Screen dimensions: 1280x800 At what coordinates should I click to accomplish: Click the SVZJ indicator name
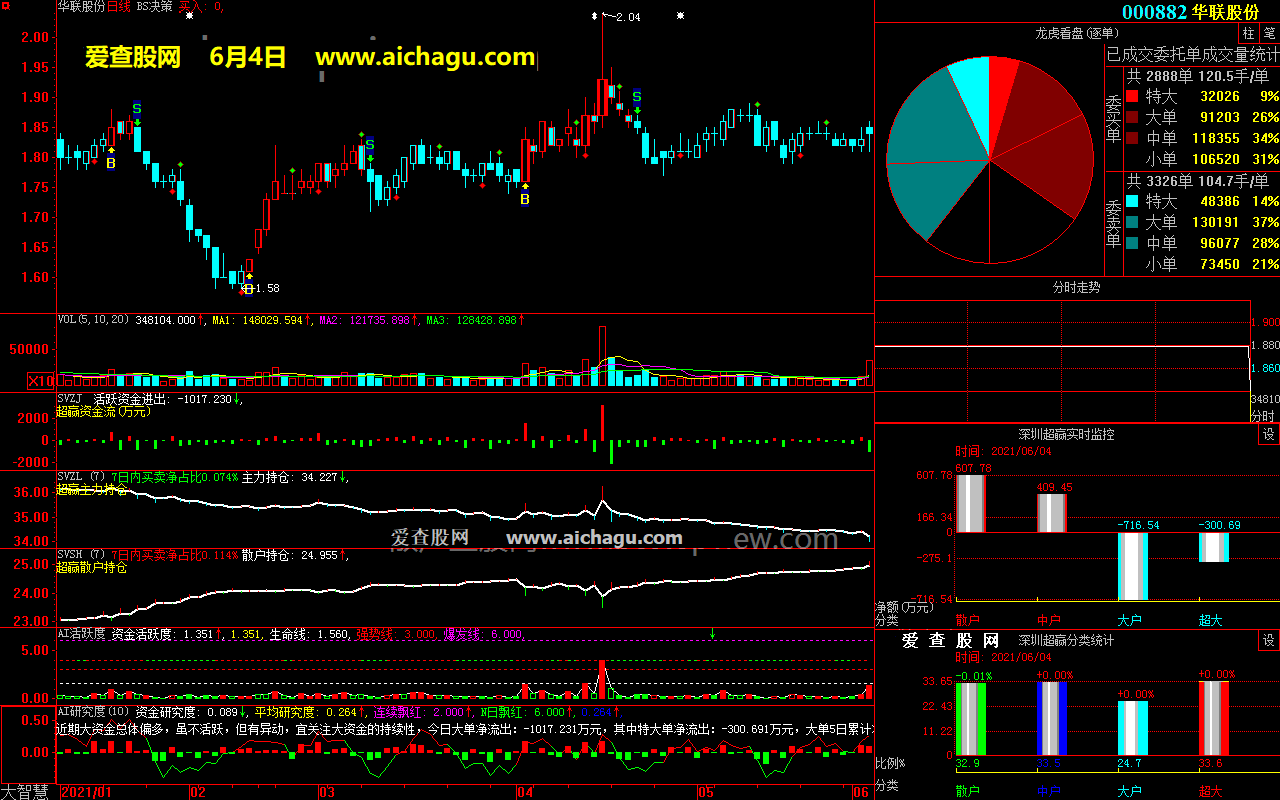click(x=71, y=398)
